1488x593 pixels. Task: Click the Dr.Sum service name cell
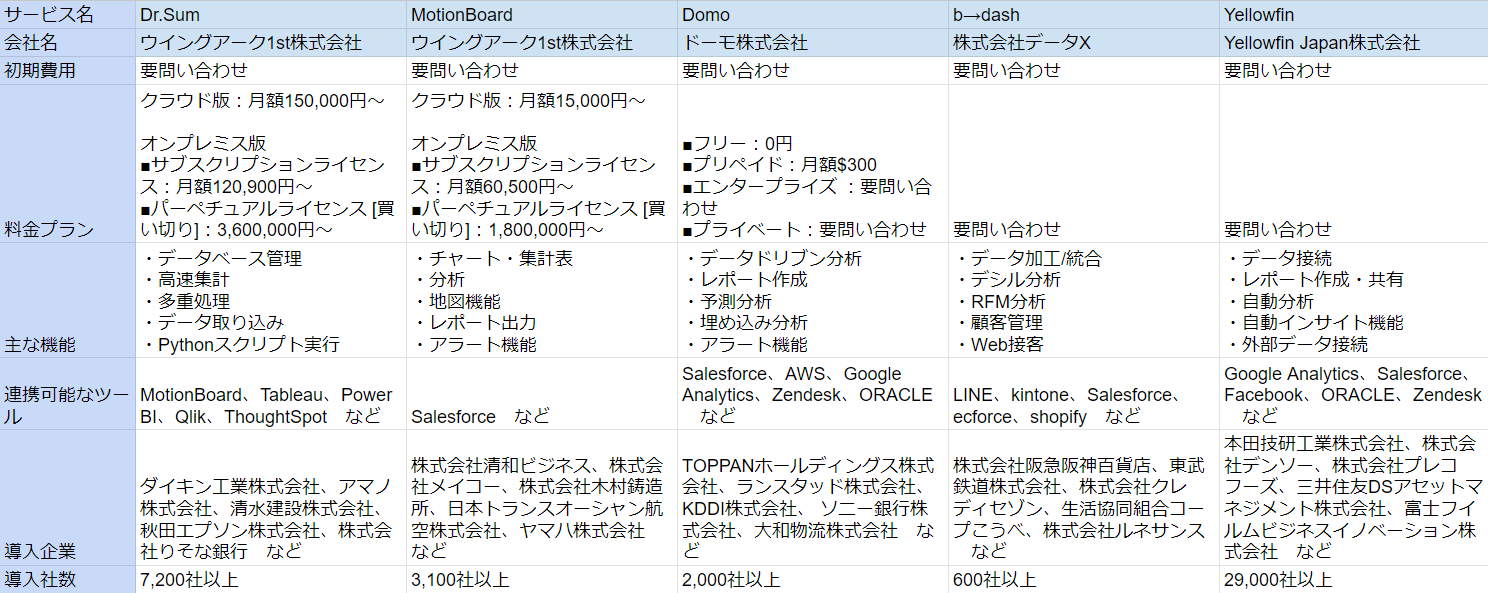pyautogui.click(x=271, y=15)
